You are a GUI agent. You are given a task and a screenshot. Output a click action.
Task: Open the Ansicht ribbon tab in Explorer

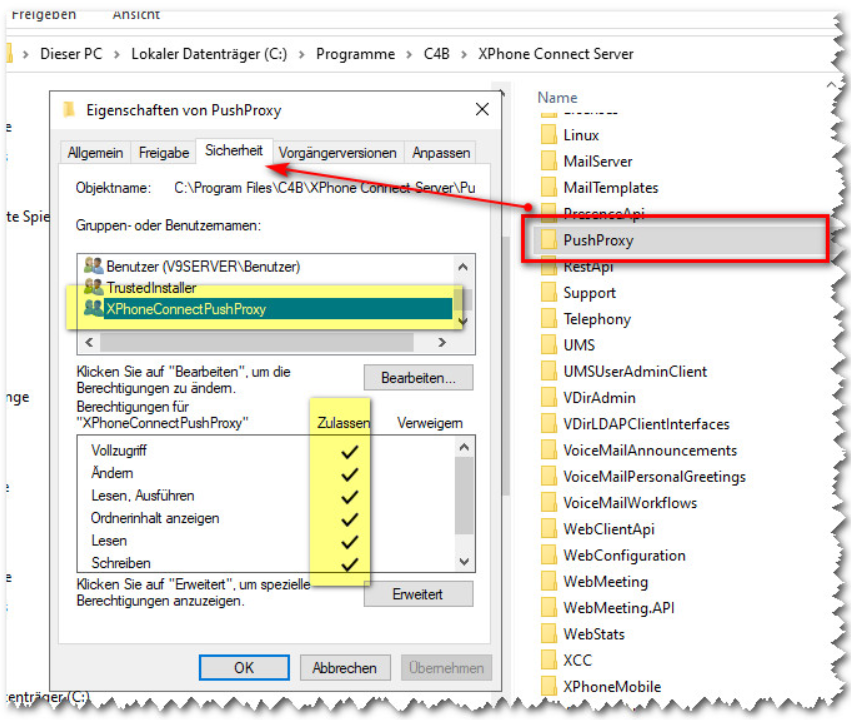[136, 14]
